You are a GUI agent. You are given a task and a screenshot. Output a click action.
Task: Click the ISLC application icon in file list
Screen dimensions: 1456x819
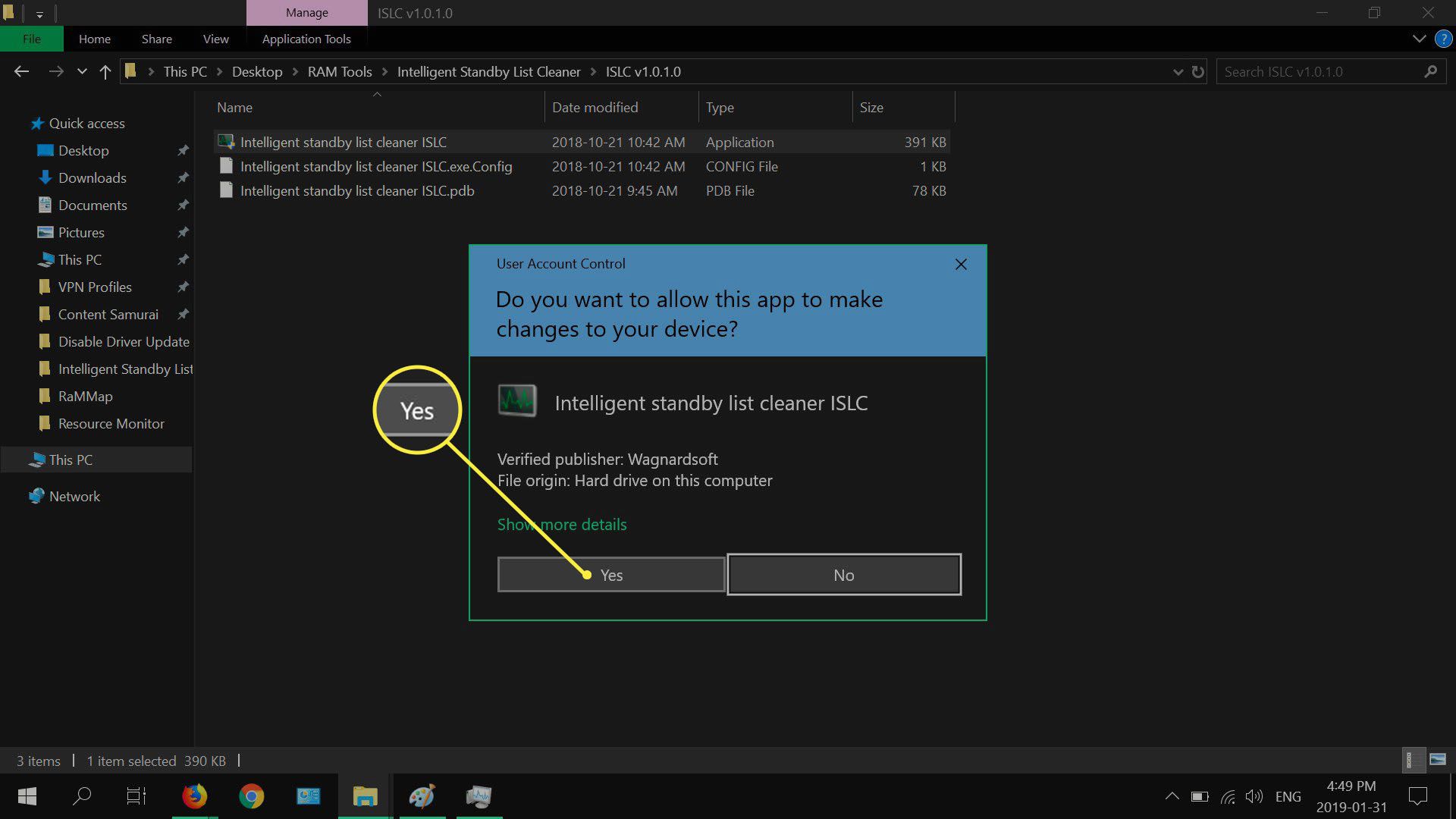click(x=224, y=141)
